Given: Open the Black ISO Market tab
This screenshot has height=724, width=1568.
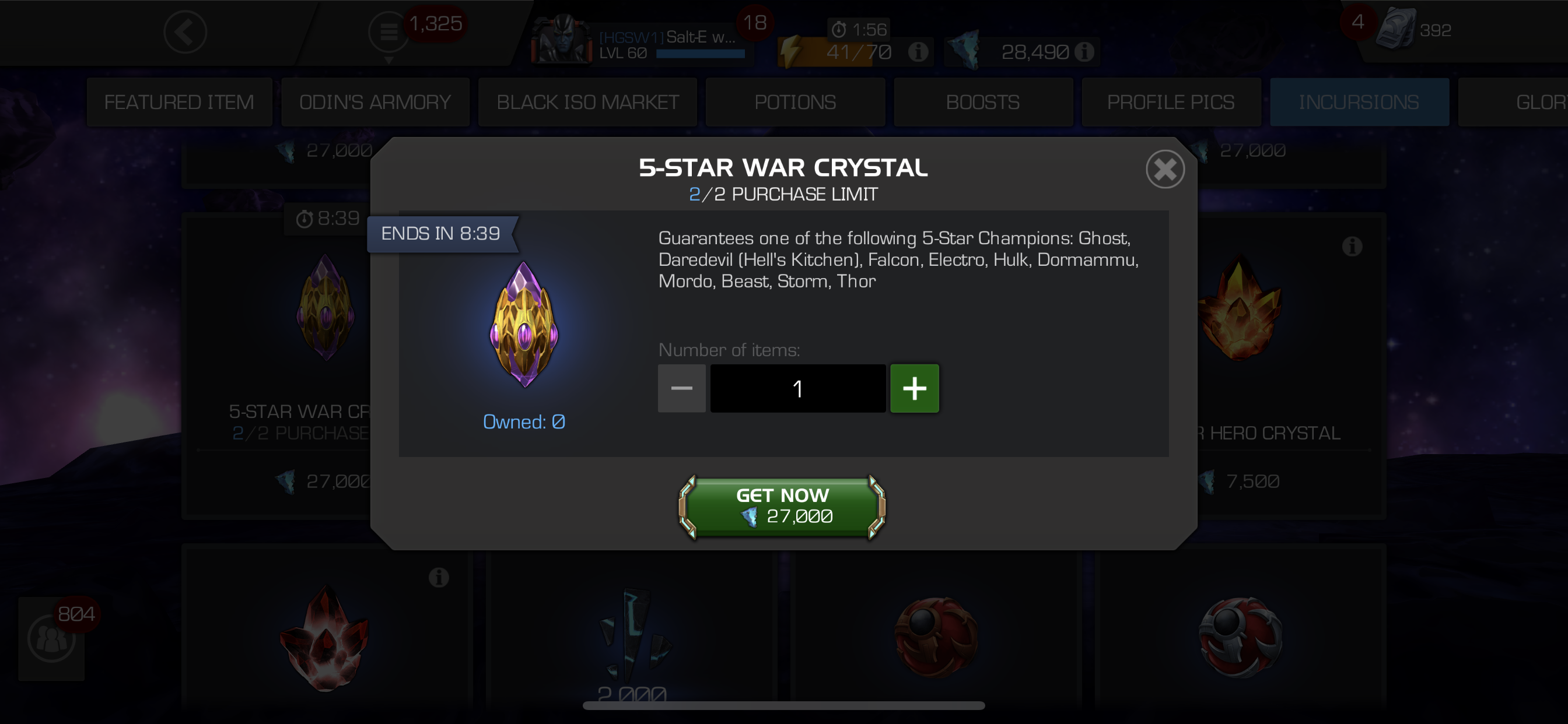Looking at the screenshot, I should tap(587, 101).
